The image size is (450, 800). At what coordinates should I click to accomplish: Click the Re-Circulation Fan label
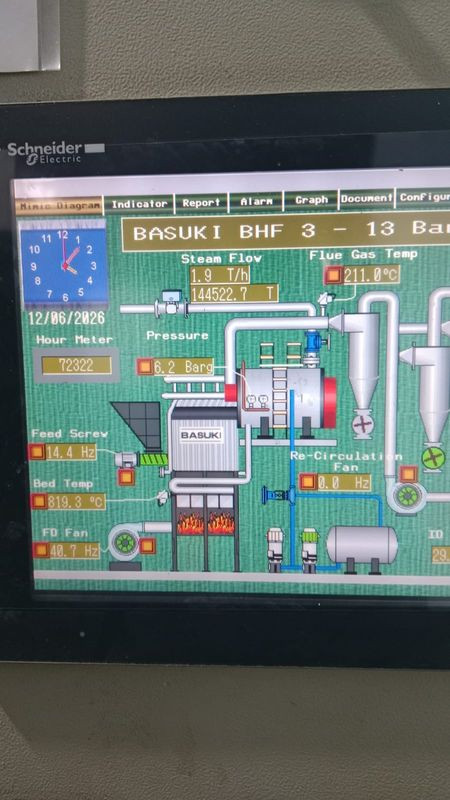346,461
